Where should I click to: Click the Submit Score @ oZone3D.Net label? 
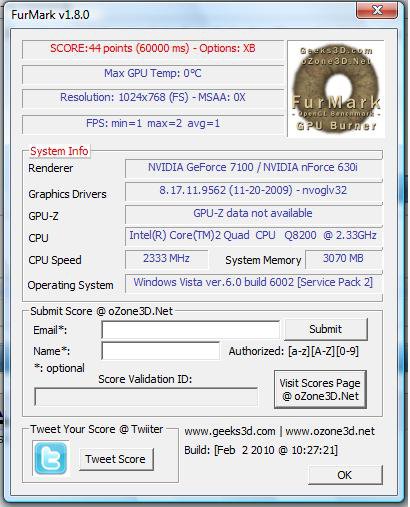(101, 311)
